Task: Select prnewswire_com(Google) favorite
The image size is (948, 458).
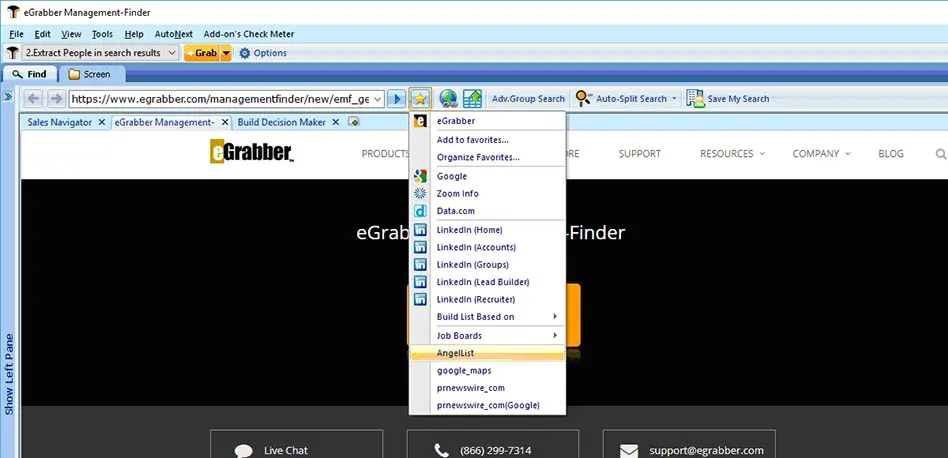Action: click(487, 405)
